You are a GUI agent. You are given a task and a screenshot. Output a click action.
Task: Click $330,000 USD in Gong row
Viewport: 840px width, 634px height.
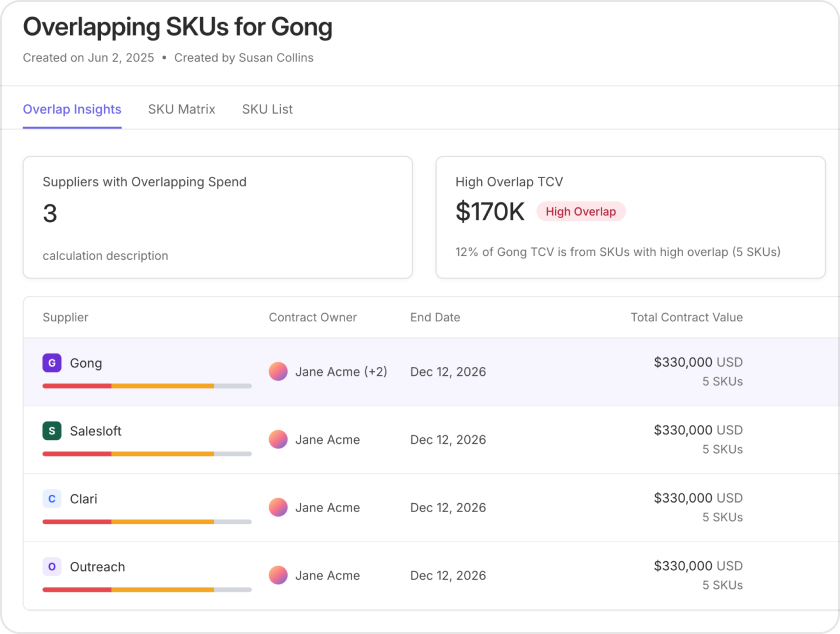pyautogui.click(x=698, y=362)
